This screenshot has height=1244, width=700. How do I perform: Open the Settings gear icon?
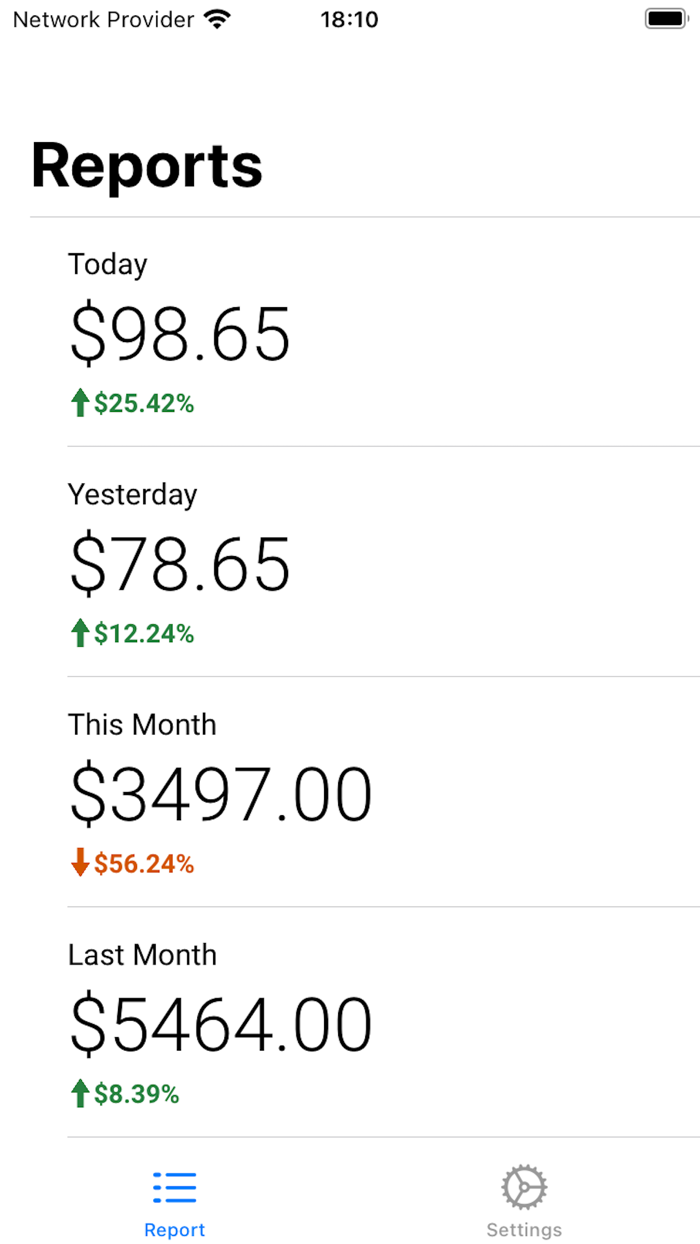[x=524, y=1186]
